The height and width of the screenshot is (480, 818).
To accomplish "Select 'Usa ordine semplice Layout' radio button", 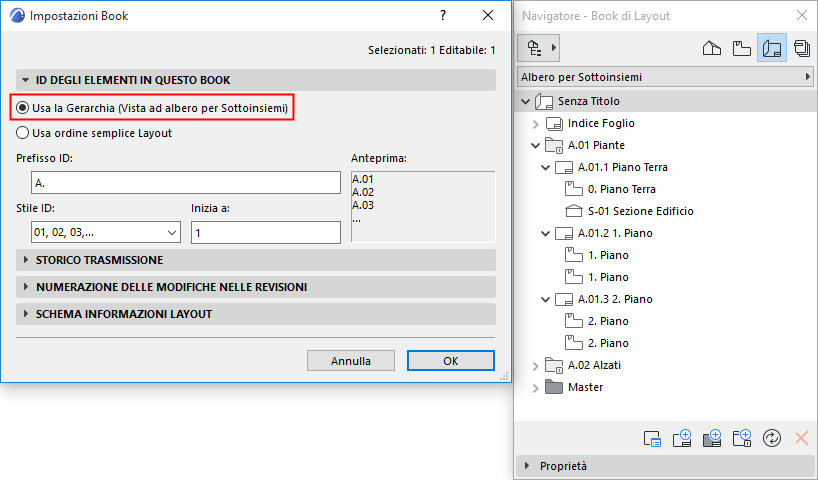I will click(22, 133).
